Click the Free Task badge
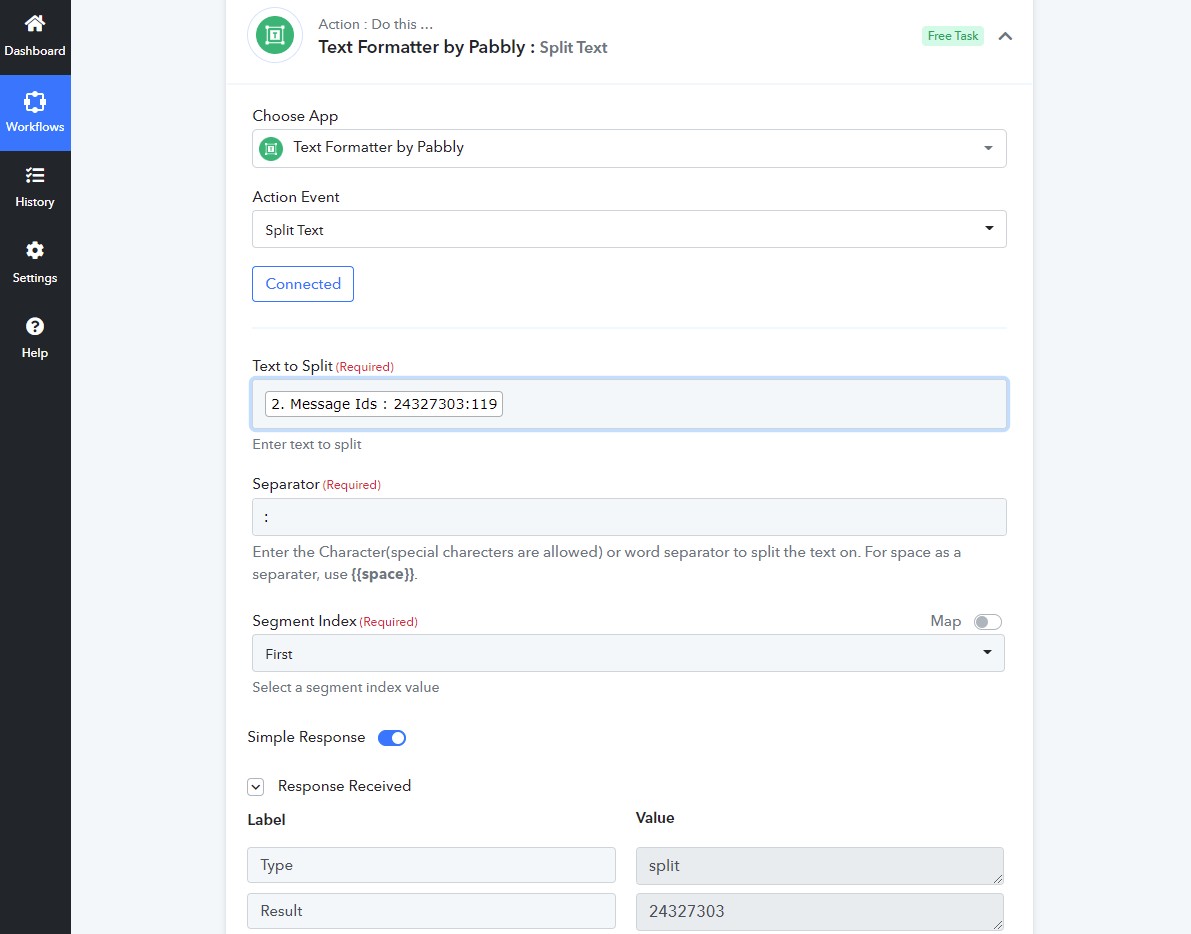 pos(952,36)
